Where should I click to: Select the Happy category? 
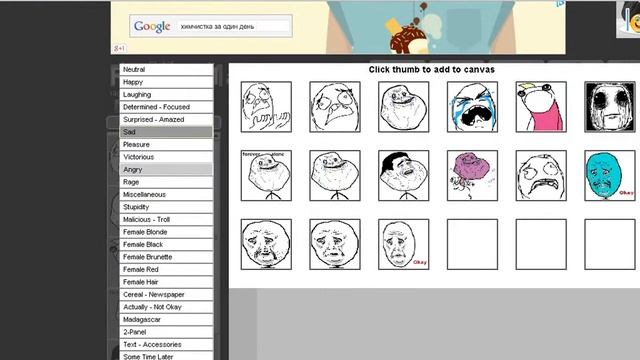coord(166,82)
